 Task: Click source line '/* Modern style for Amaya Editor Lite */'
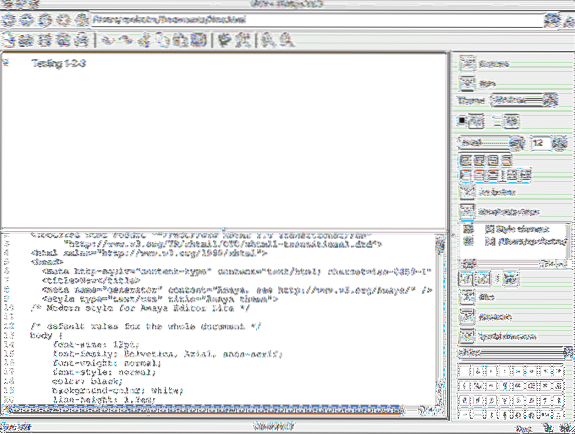[x=140, y=308]
